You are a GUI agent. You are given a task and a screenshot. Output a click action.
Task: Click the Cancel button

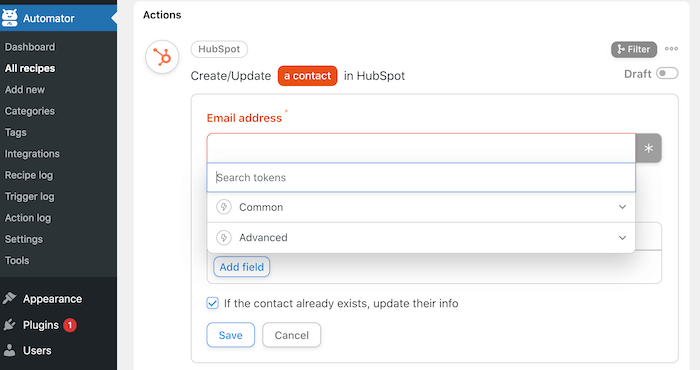point(292,335)
